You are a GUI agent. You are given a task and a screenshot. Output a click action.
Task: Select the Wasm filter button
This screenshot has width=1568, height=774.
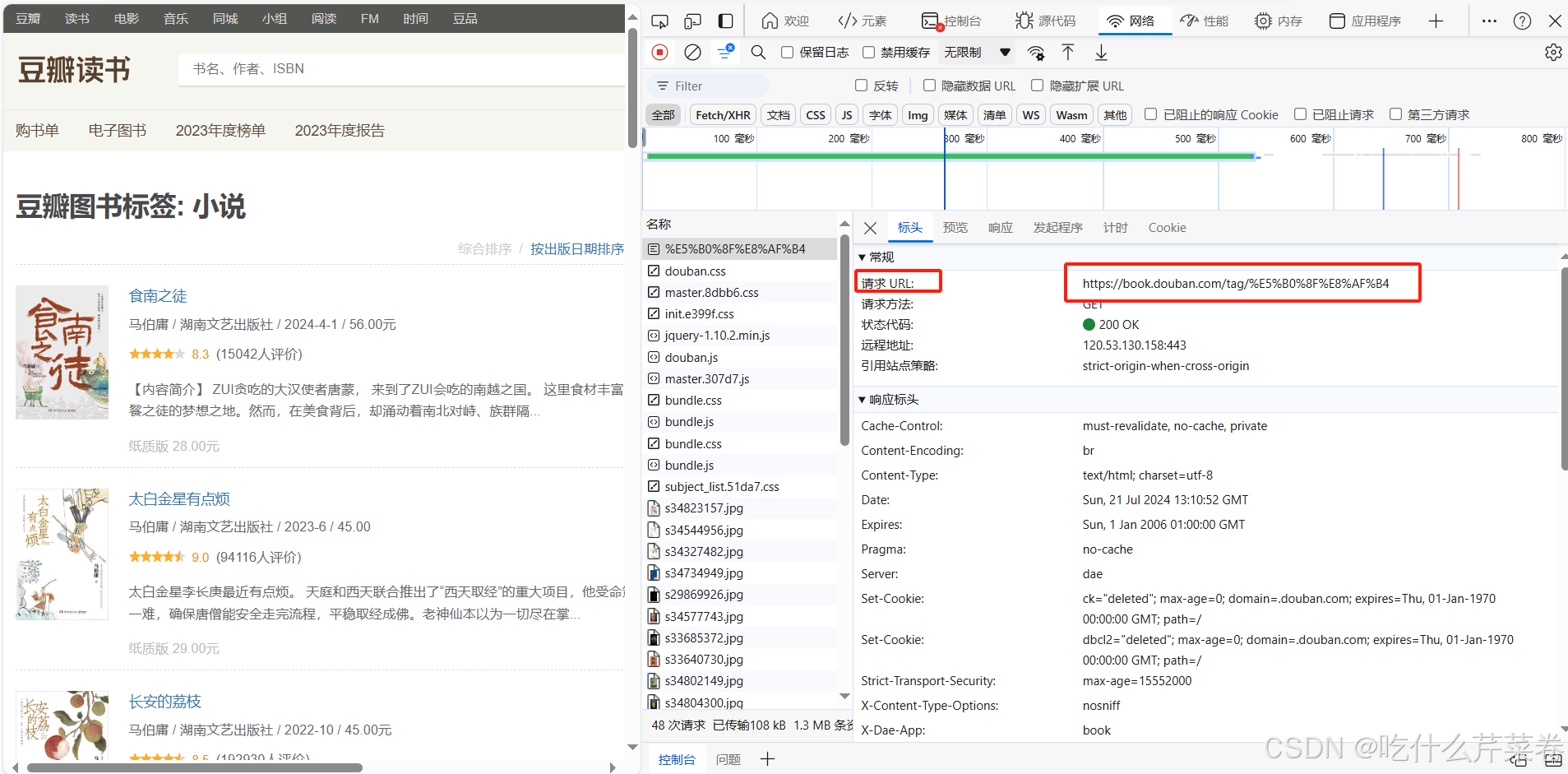point(1071,115)
